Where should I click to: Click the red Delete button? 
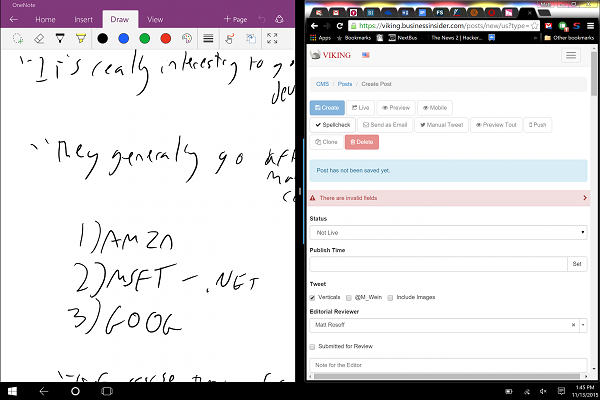[x=361, y=142]
